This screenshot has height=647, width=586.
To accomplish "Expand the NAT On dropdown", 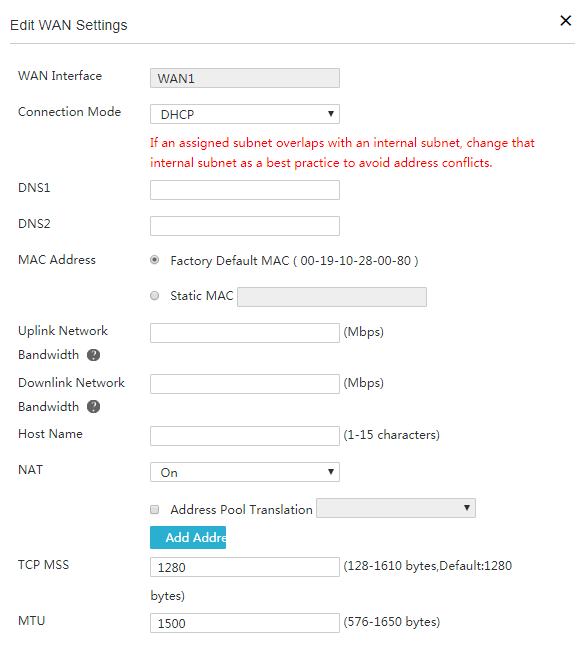I will pos(245,472).
